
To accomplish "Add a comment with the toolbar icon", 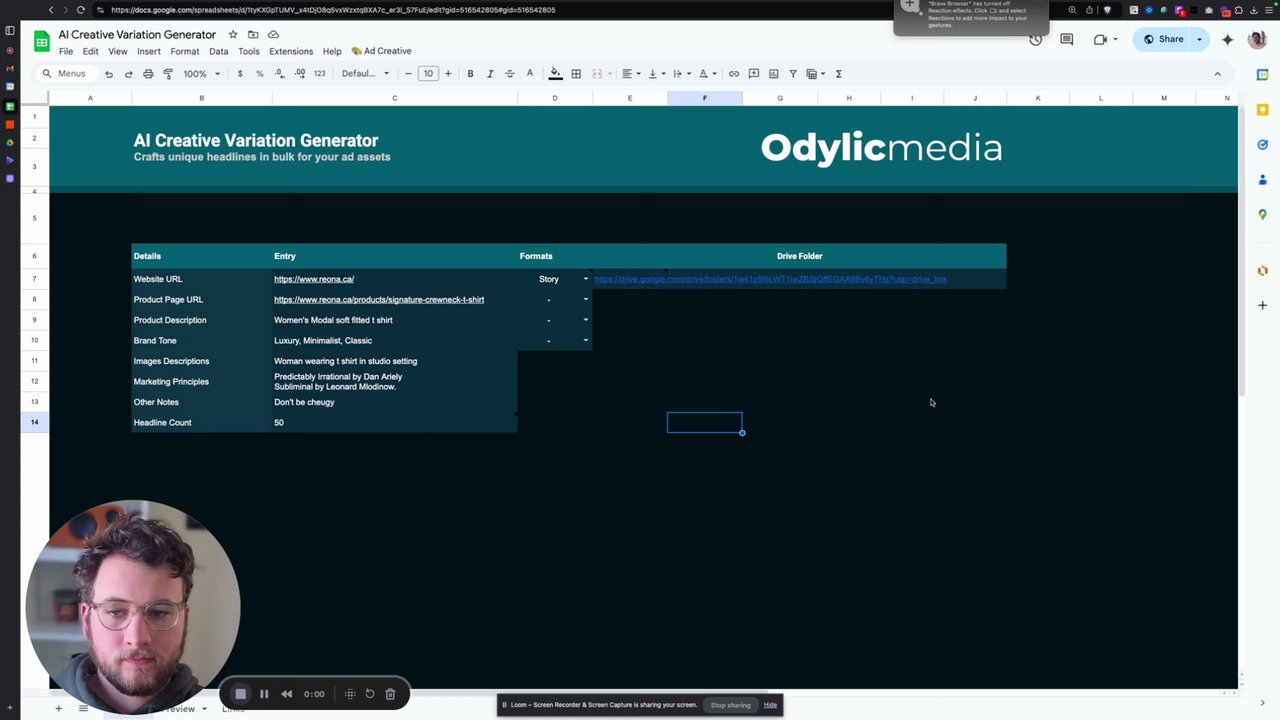I will [754, 74].
